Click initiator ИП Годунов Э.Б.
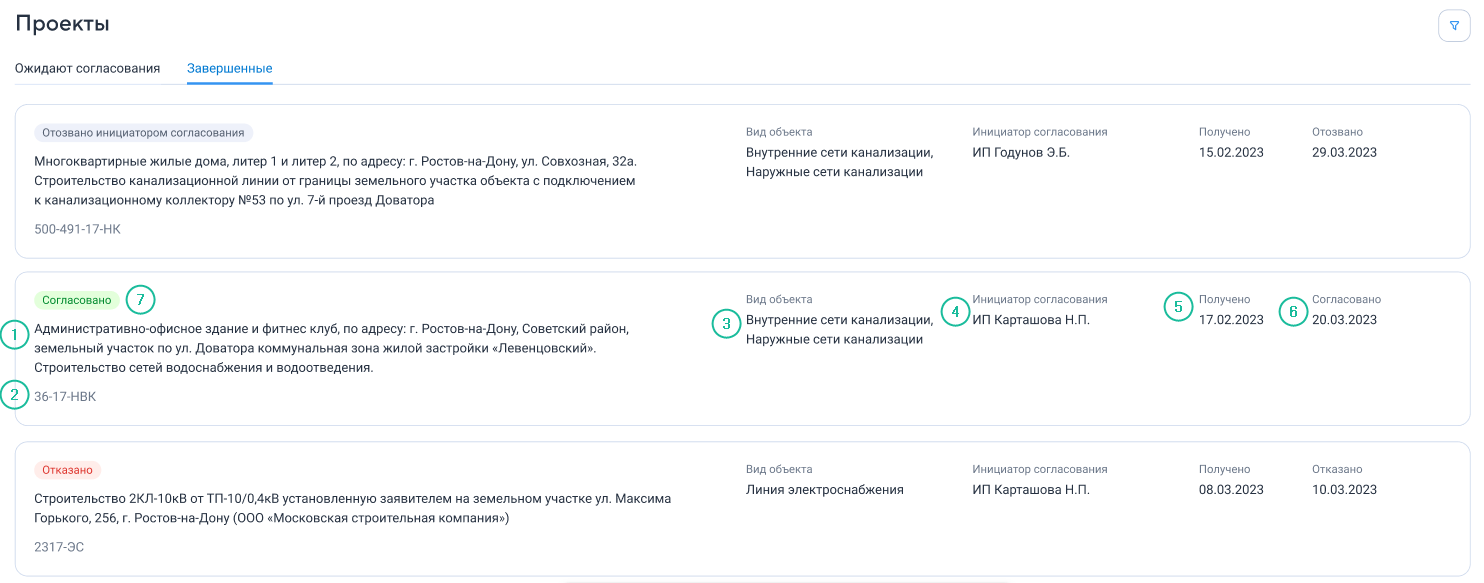Screen dimensions: 1484x583 click(1021, 152)
